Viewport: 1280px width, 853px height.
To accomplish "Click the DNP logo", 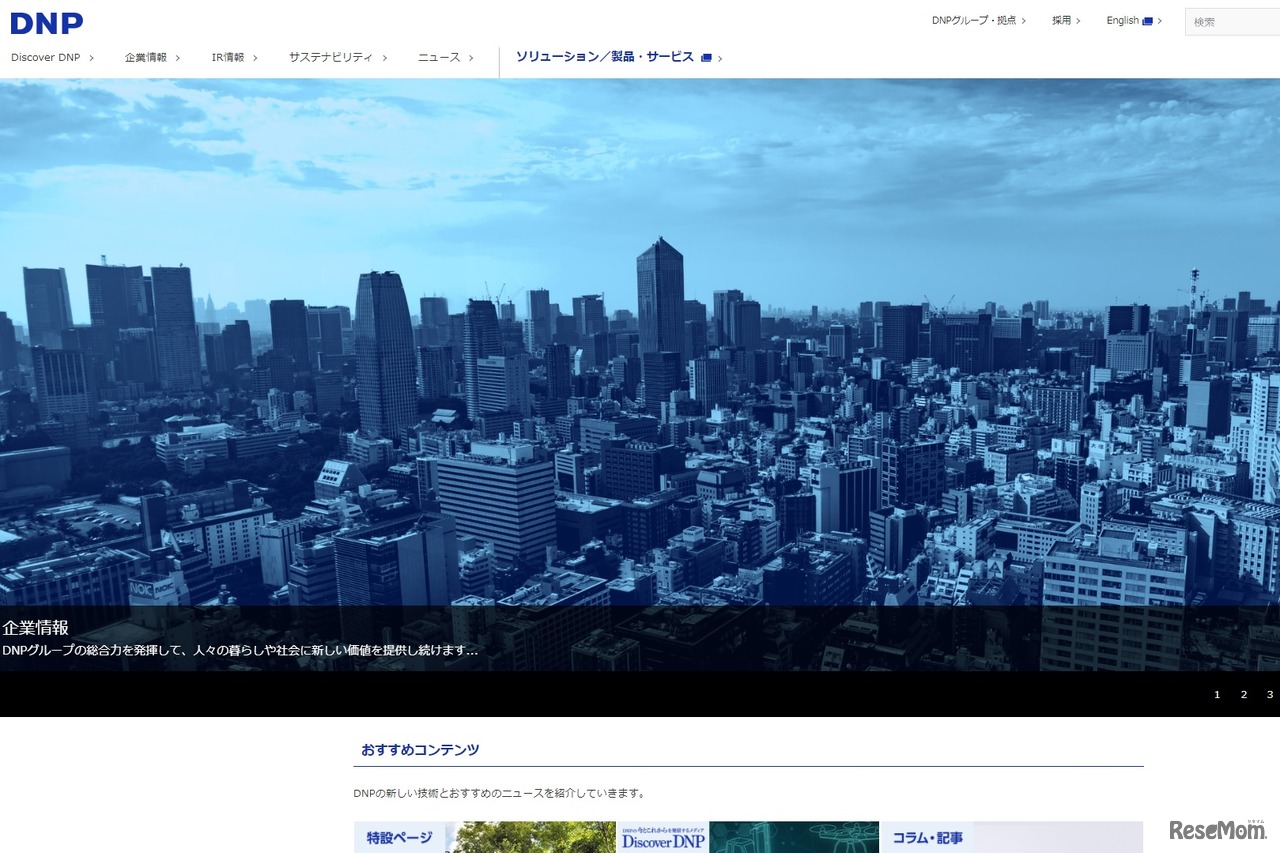I will [x=47, y=22].
